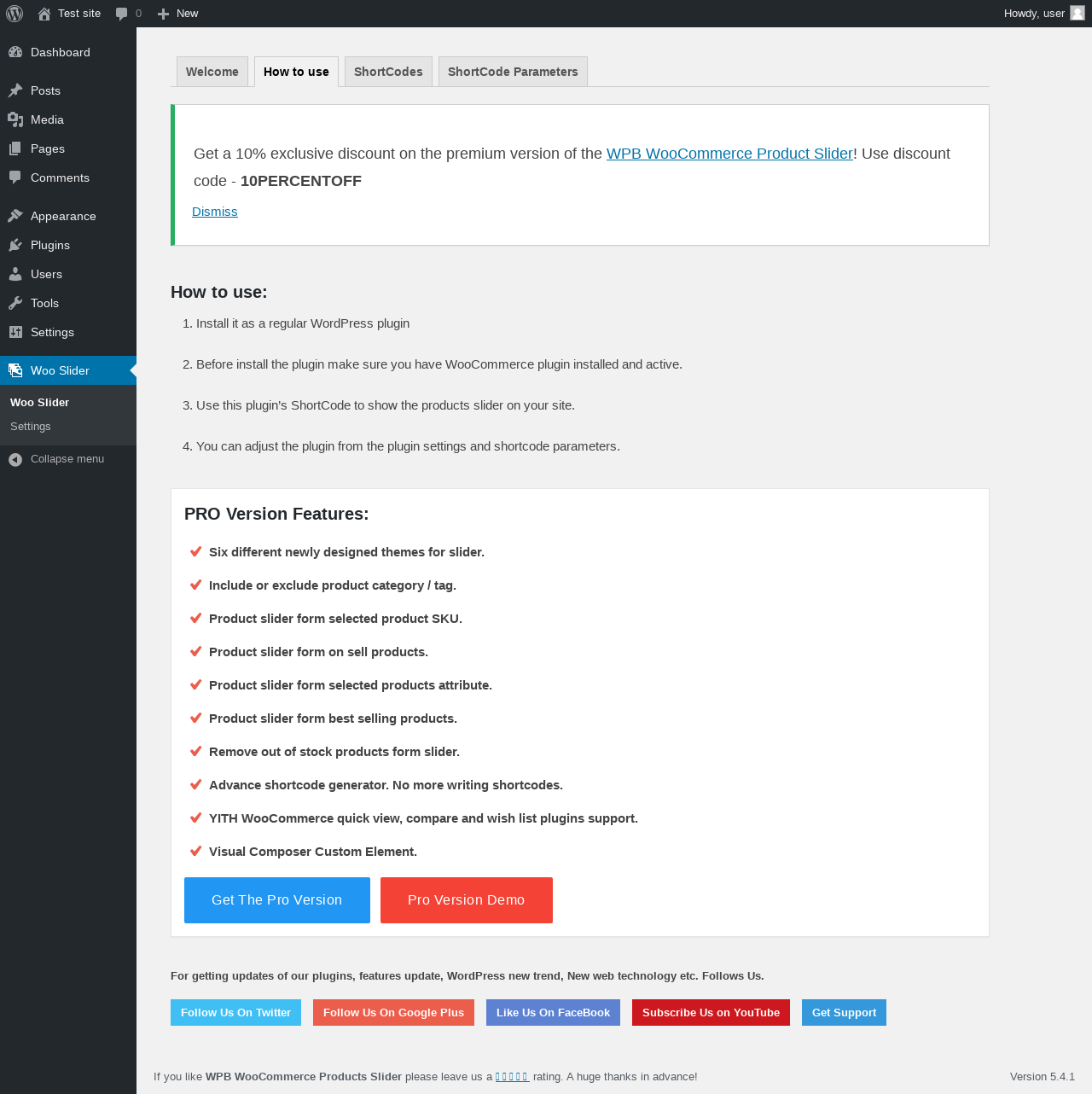Click the 'Version 5.4.1' footer text
Viewport: 1092px width, 1094px height.
[1043, 1077]
